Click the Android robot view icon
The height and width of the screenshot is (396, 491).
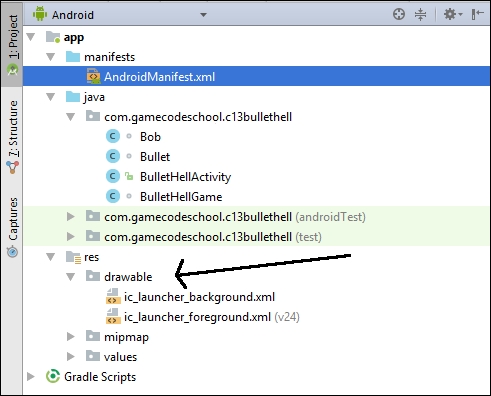pyautogui.click(x=40, y=14)
